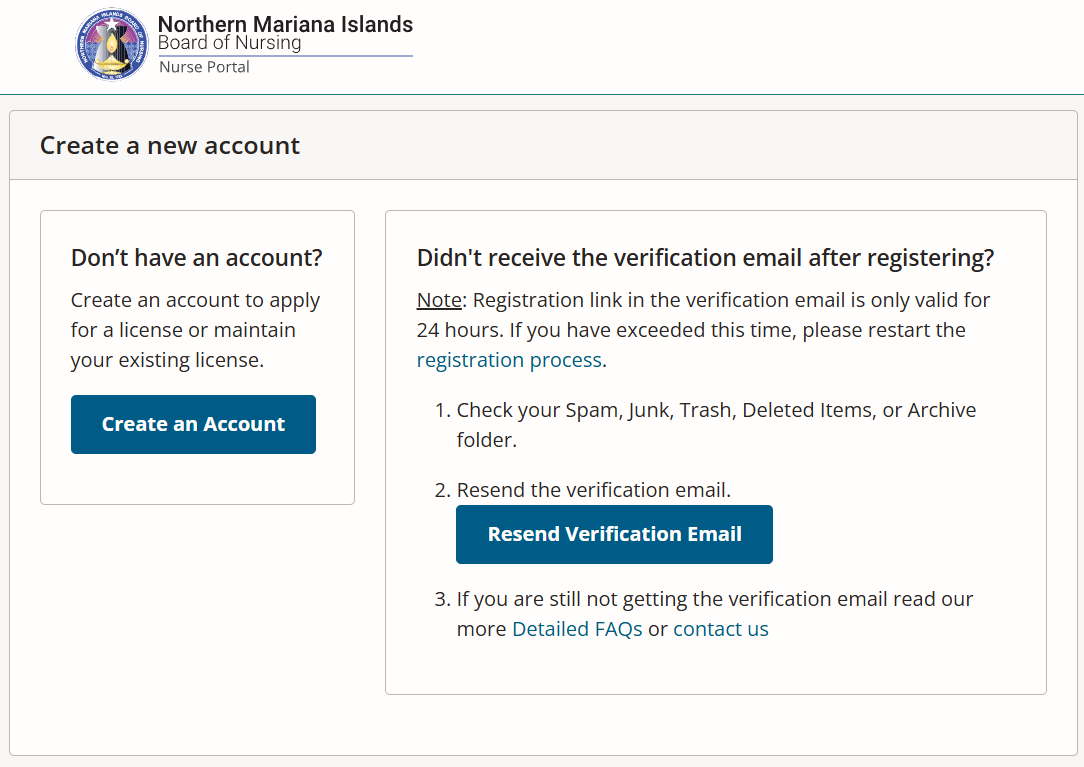Click the contact us link
1084x767 pixels.
[x=721, y=628]
